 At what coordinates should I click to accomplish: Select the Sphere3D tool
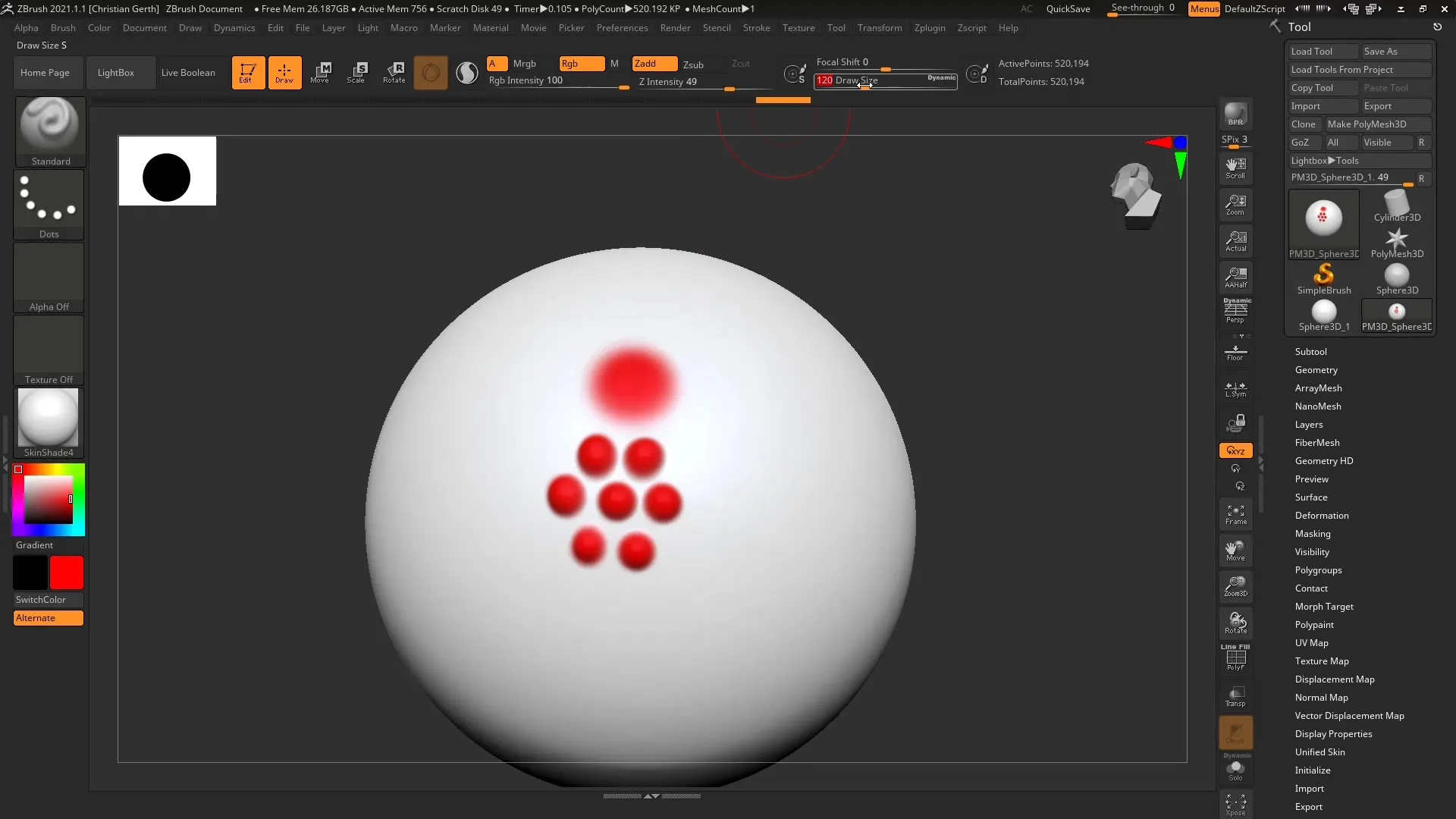[x=1397, y=279]
